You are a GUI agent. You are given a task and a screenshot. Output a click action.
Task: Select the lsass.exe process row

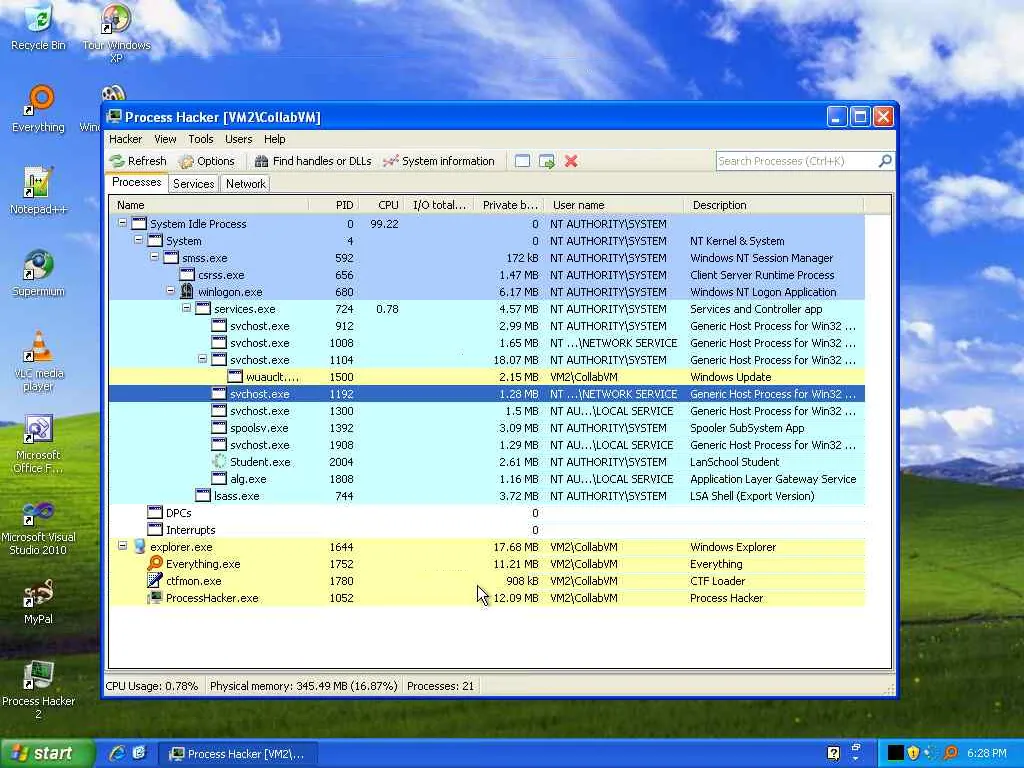[487, 496]
